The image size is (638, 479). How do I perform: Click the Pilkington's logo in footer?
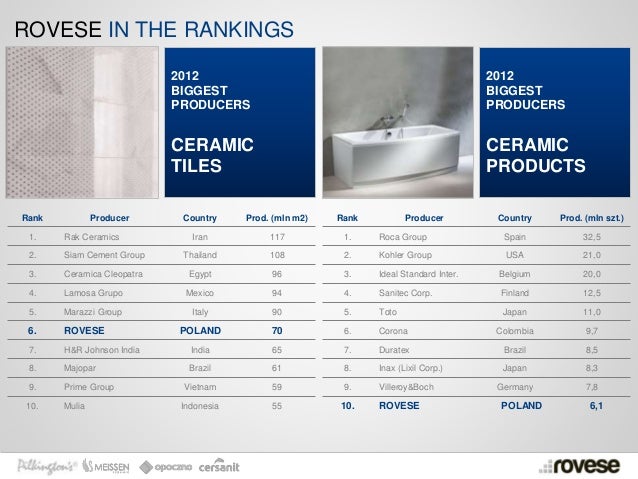pos(47,466)
